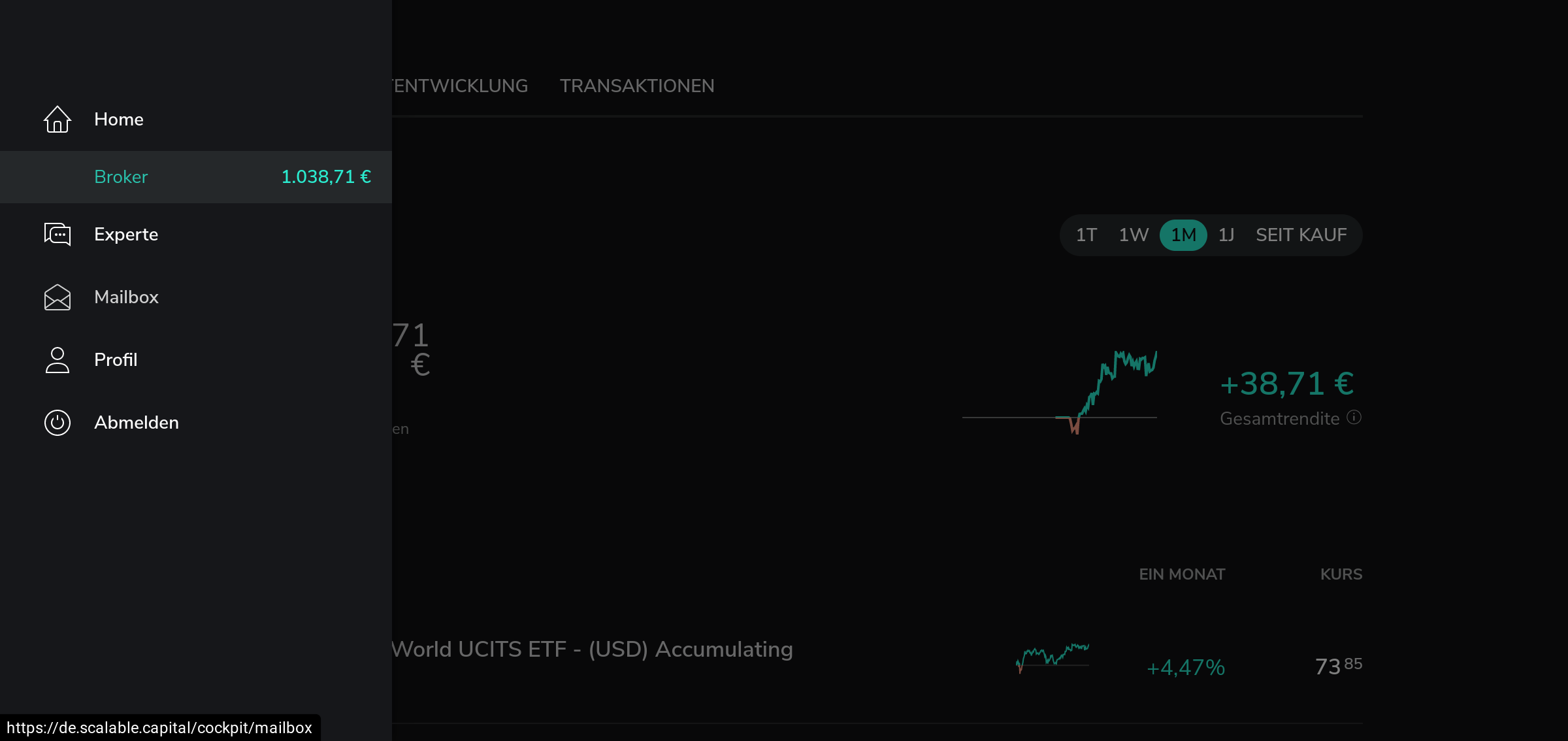Open the Home menu item
Image resolution: width=1568 pixels, height=741 pixels.
[x=118, y=120]
